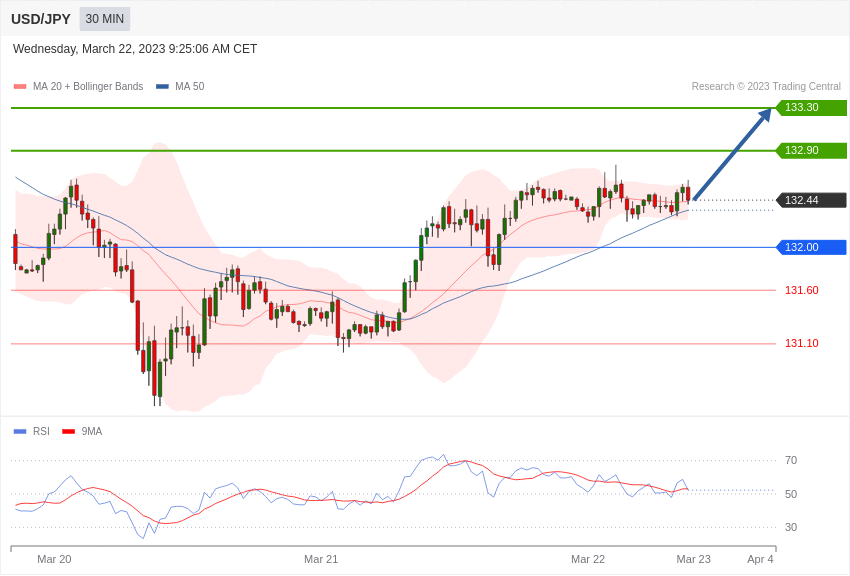Click the '9MA' legend label

pyautogui.click(x=92, y=431)
